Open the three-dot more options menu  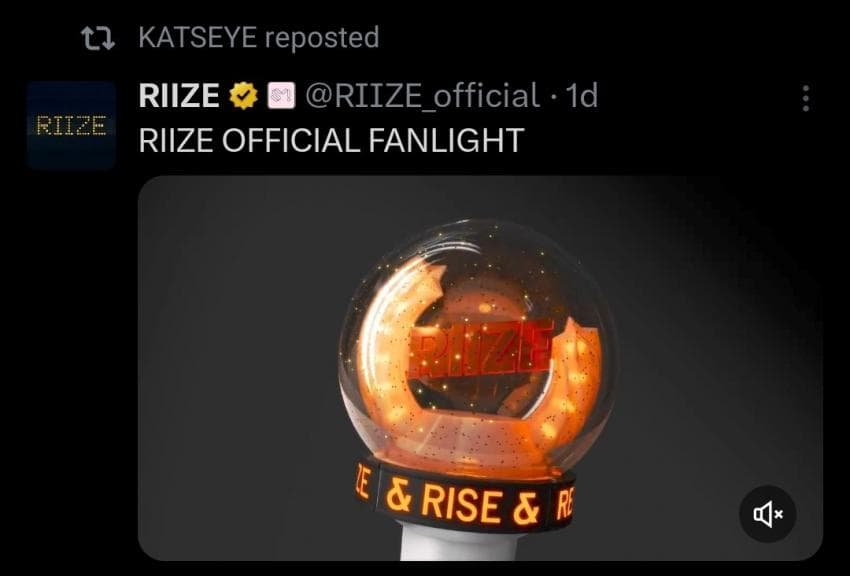point(806,99)
